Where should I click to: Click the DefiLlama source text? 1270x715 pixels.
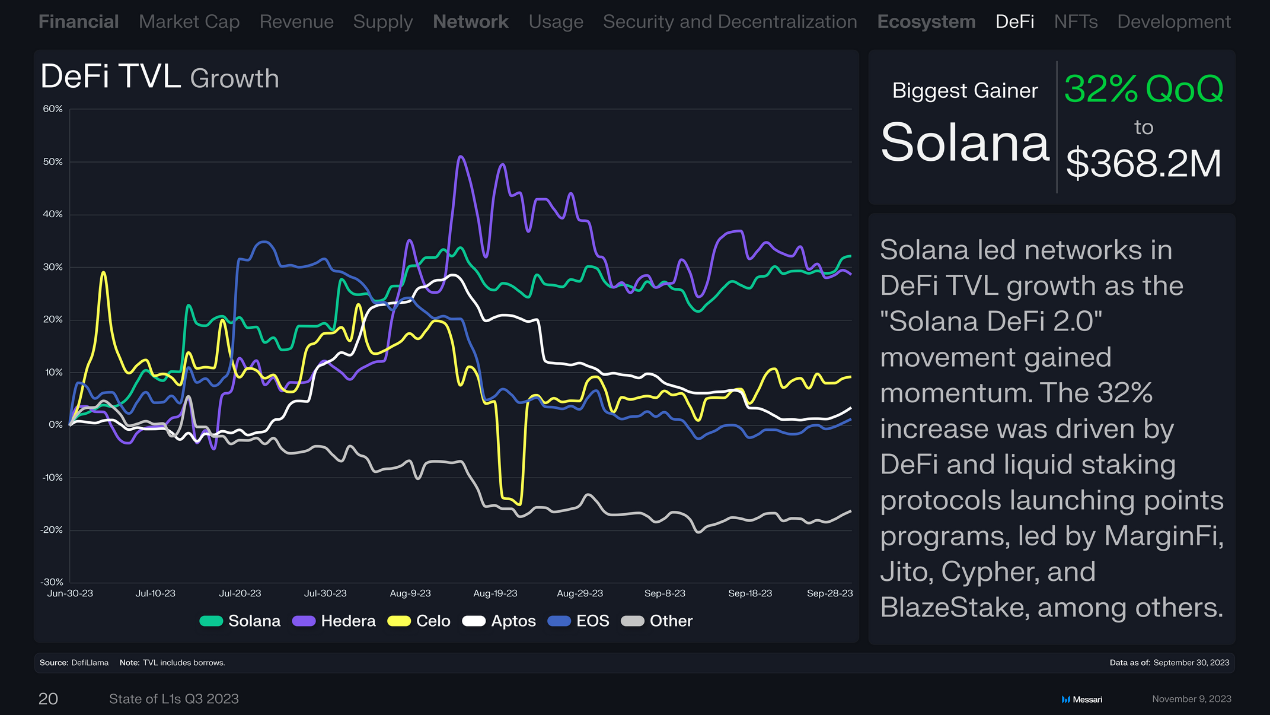tap(83, 663)
